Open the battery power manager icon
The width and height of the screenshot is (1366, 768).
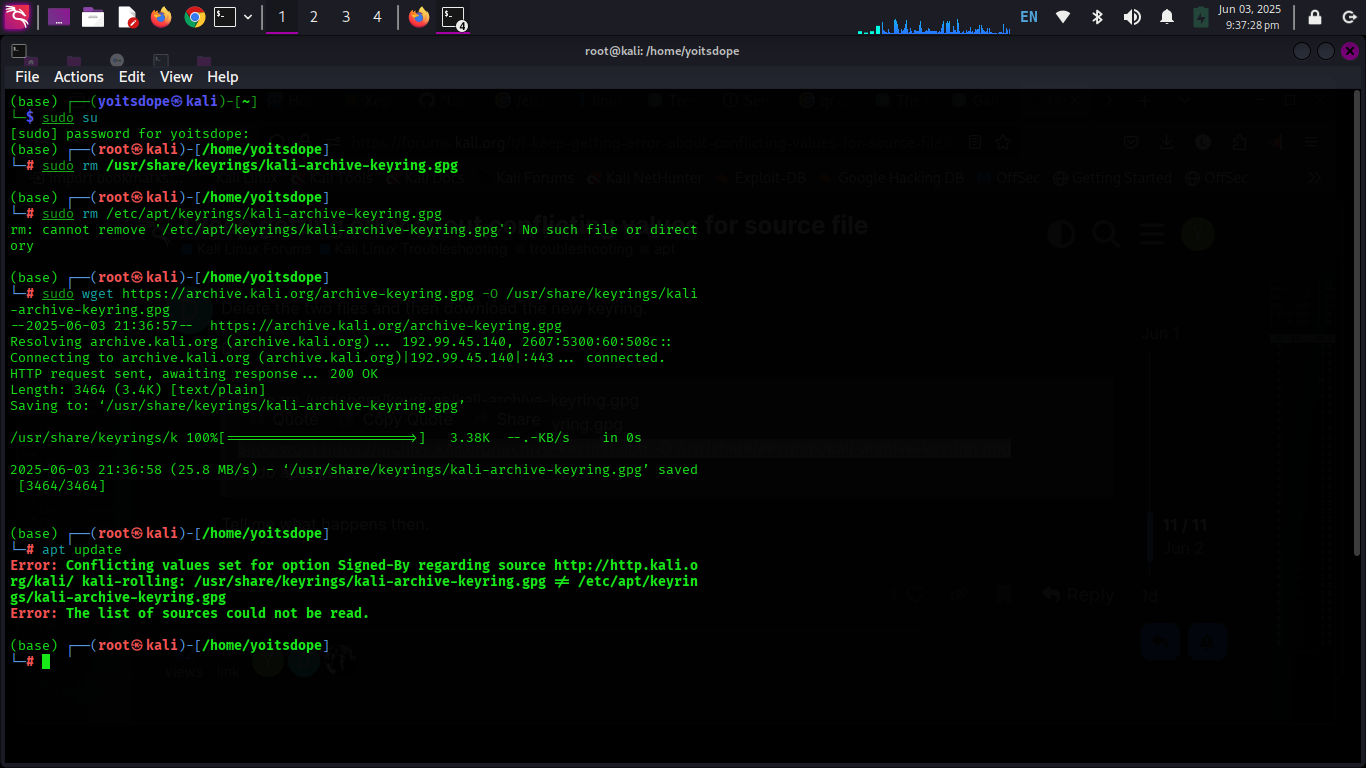(1201, 17)
